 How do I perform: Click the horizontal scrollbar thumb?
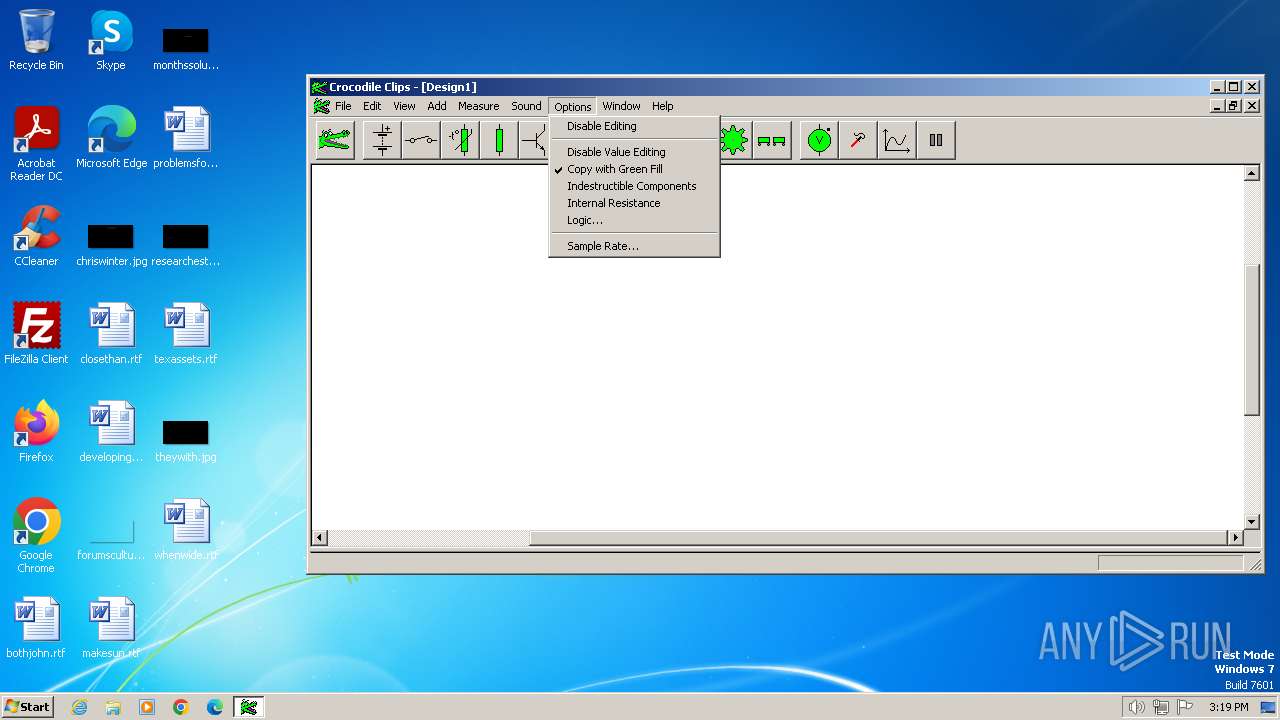point(878,538)
